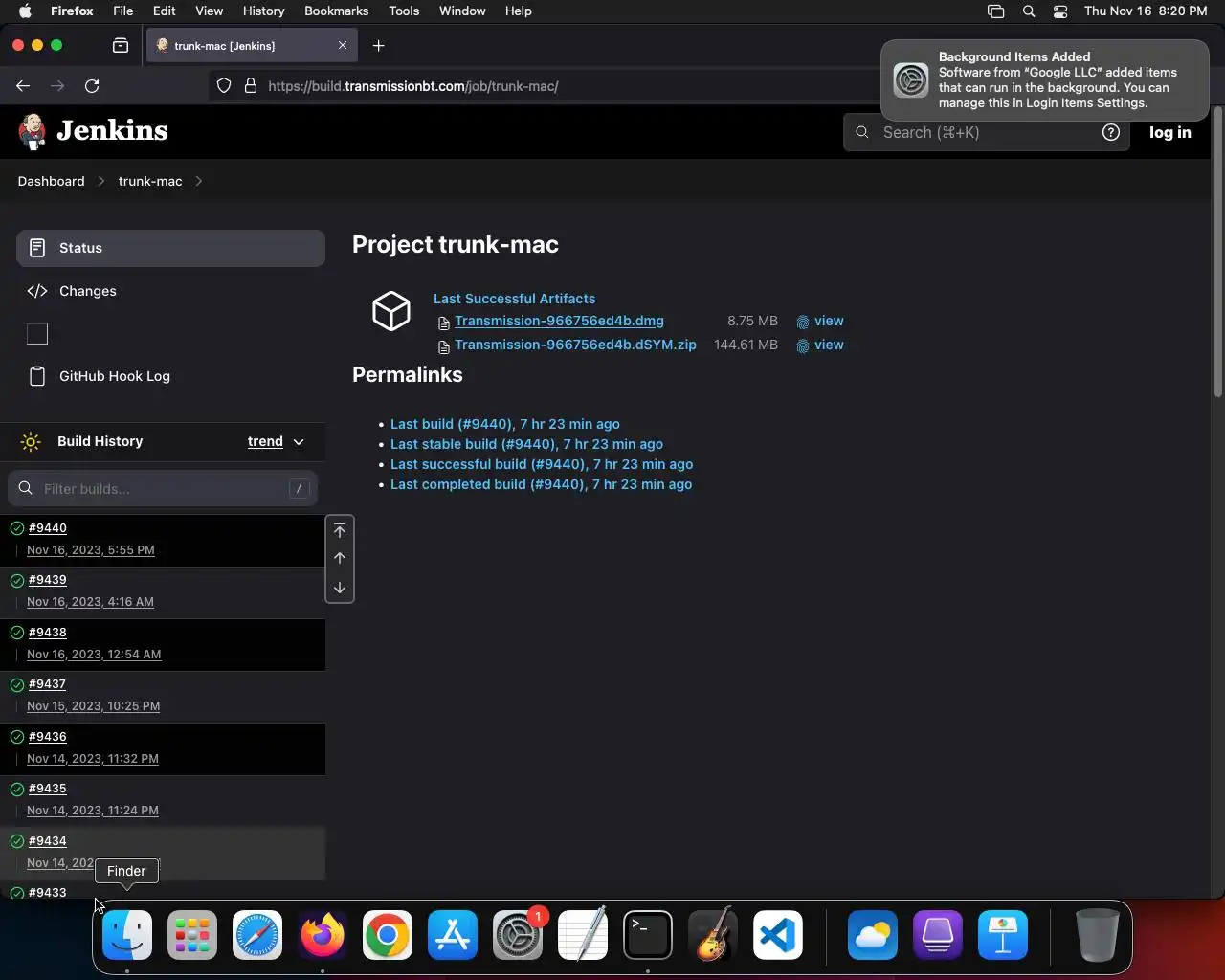This screenshot has width=1225, height=980.
Task: Open the History menu
Action: (263, 11)
